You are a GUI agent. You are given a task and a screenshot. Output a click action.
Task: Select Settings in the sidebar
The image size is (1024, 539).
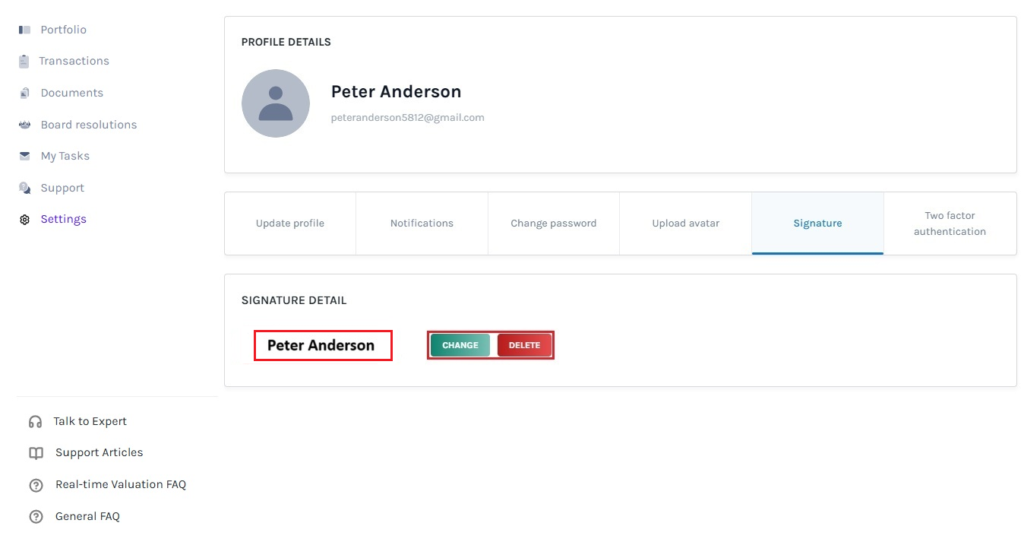[x=63, y=220]
